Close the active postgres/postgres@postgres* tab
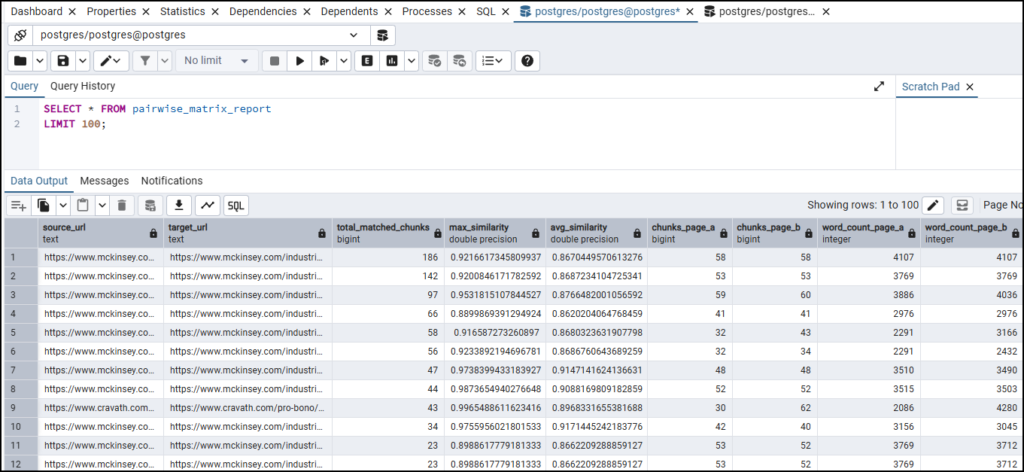The height and width of the screenshot is (472, 1024). pos(689,12)
